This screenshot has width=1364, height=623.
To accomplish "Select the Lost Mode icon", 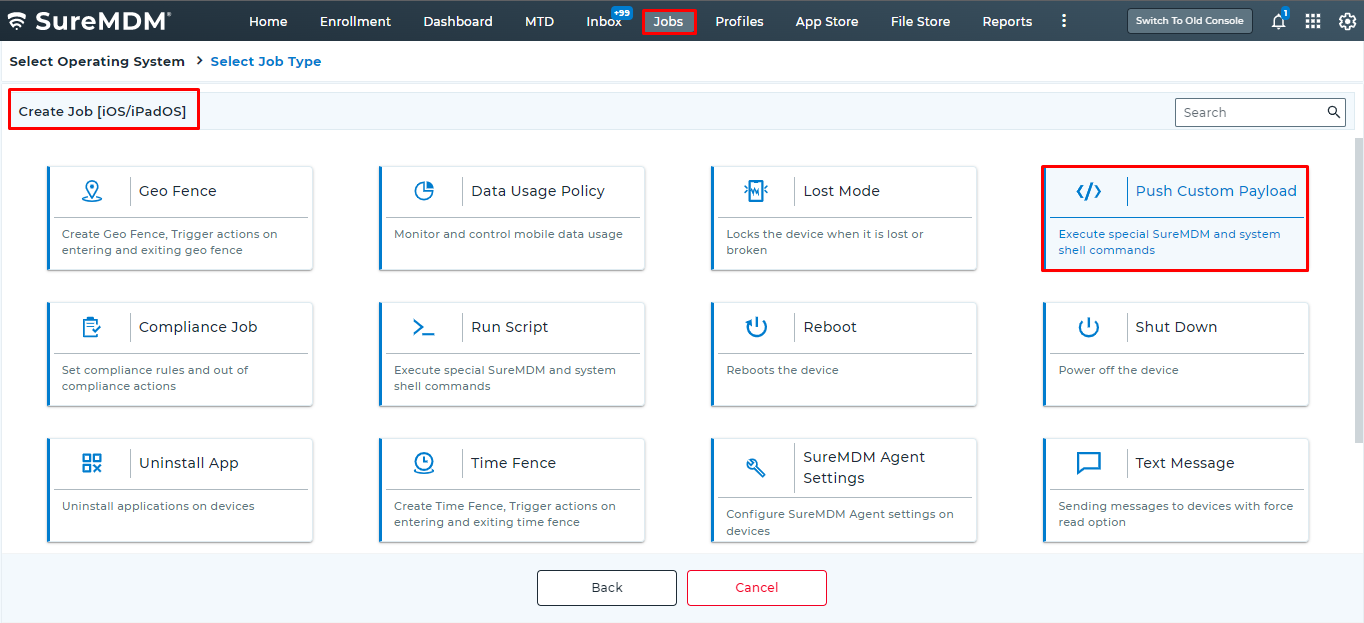I will pyautogui.click(x=755, y=190).
